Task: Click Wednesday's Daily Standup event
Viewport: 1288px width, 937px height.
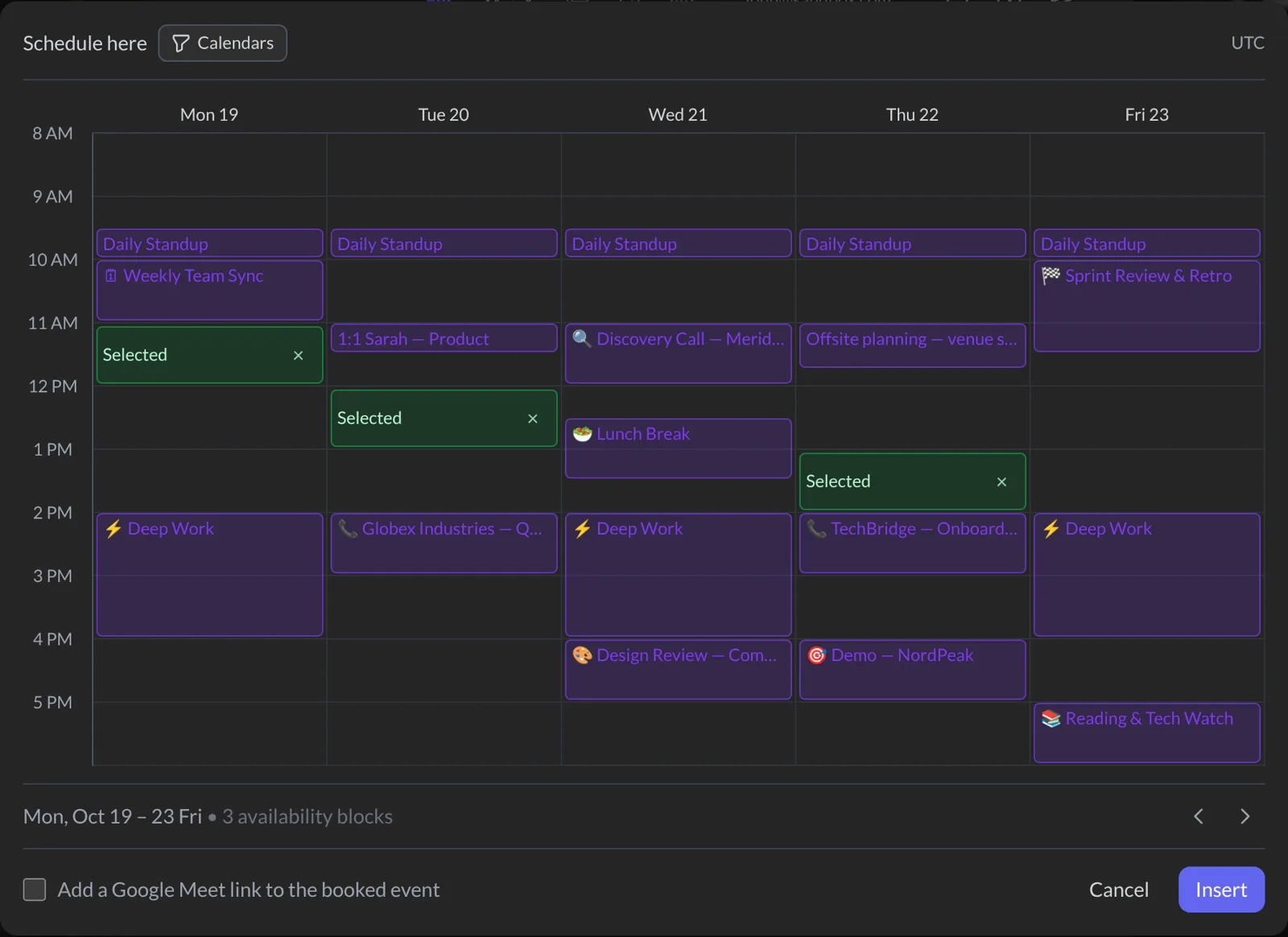Action: coord(678,243)
